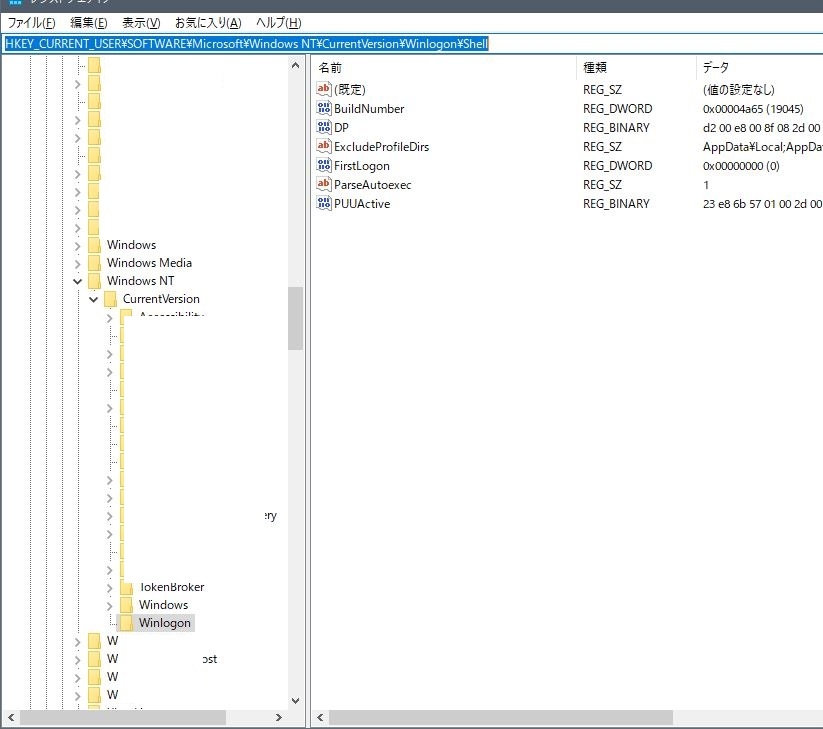This screenshot has width=823, height=729.
Task: Select the ExcludeProfileDirs string value icon
Action: coord(323,146)
